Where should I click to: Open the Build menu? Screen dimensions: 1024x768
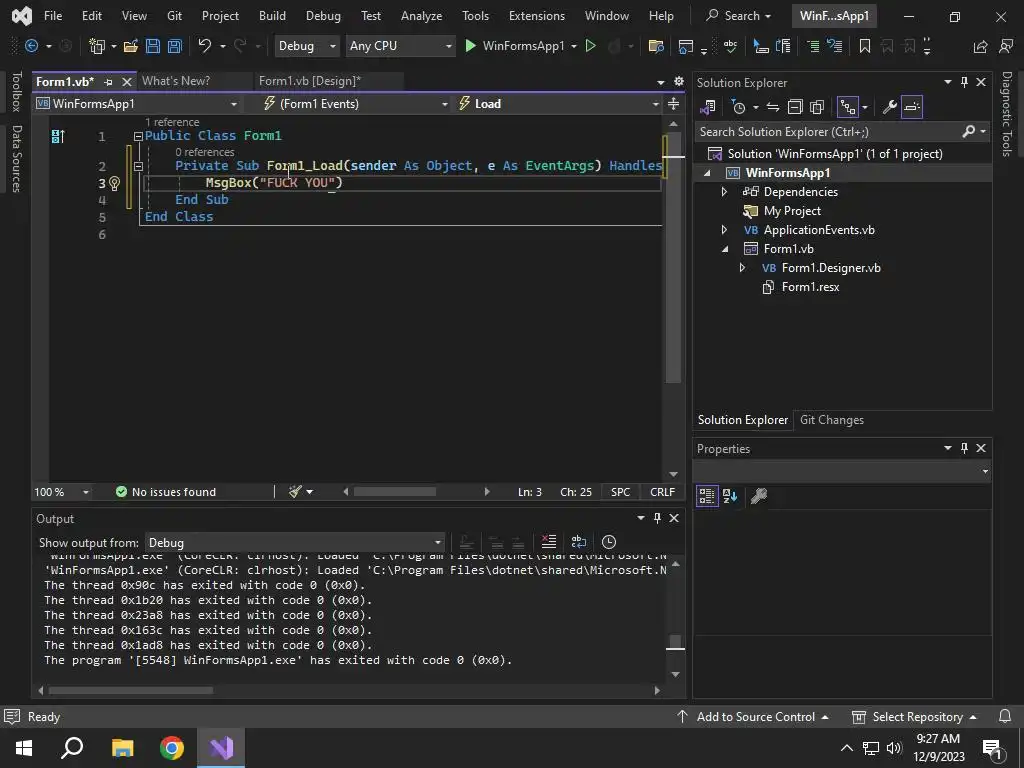[x=272, y=16]
